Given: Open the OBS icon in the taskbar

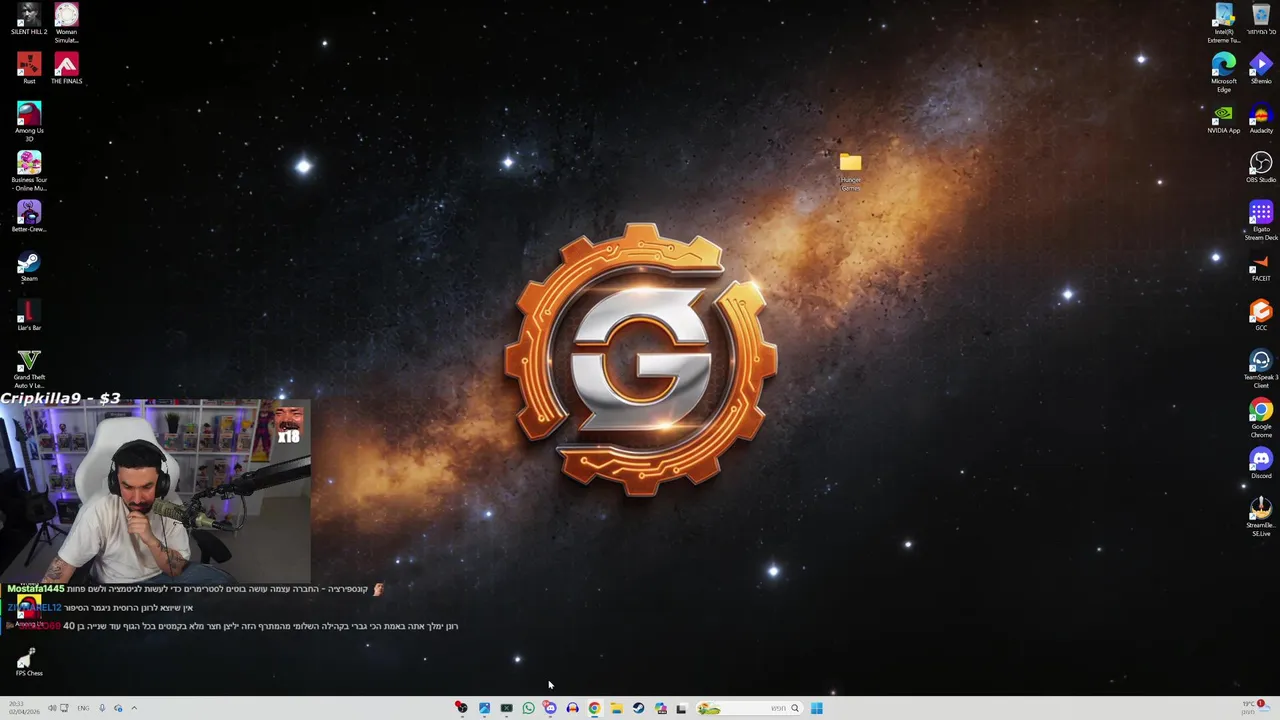Looking at the screenshot, I should 462,708.
